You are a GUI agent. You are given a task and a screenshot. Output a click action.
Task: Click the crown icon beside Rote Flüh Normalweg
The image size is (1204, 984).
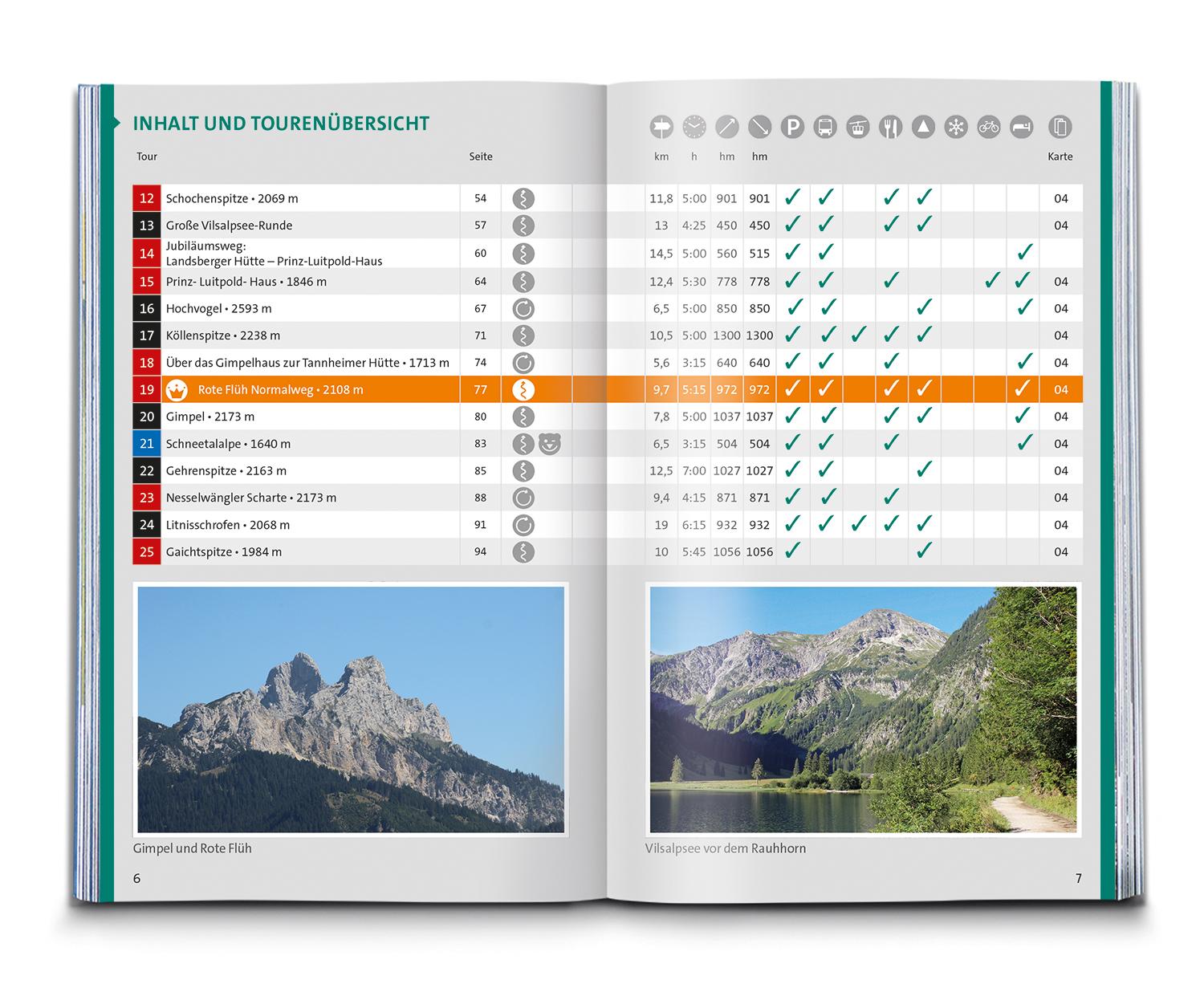(176, 390)
